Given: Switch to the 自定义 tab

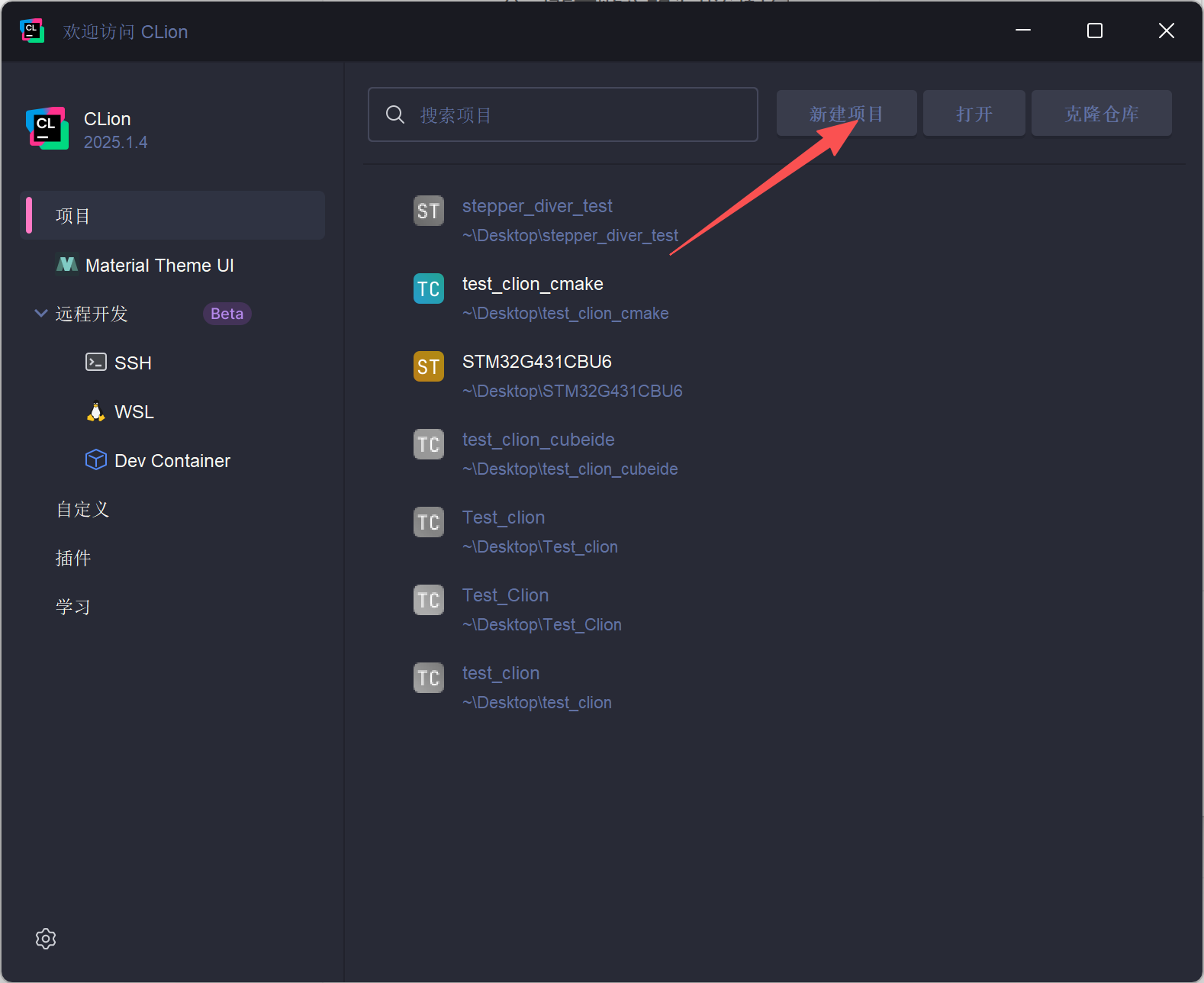Looking at the screenshot, I should tap(82, 509).
